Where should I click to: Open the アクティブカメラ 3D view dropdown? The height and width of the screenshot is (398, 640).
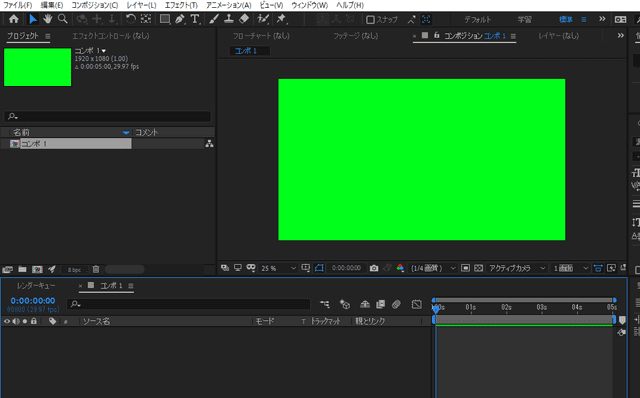(517, 268)
